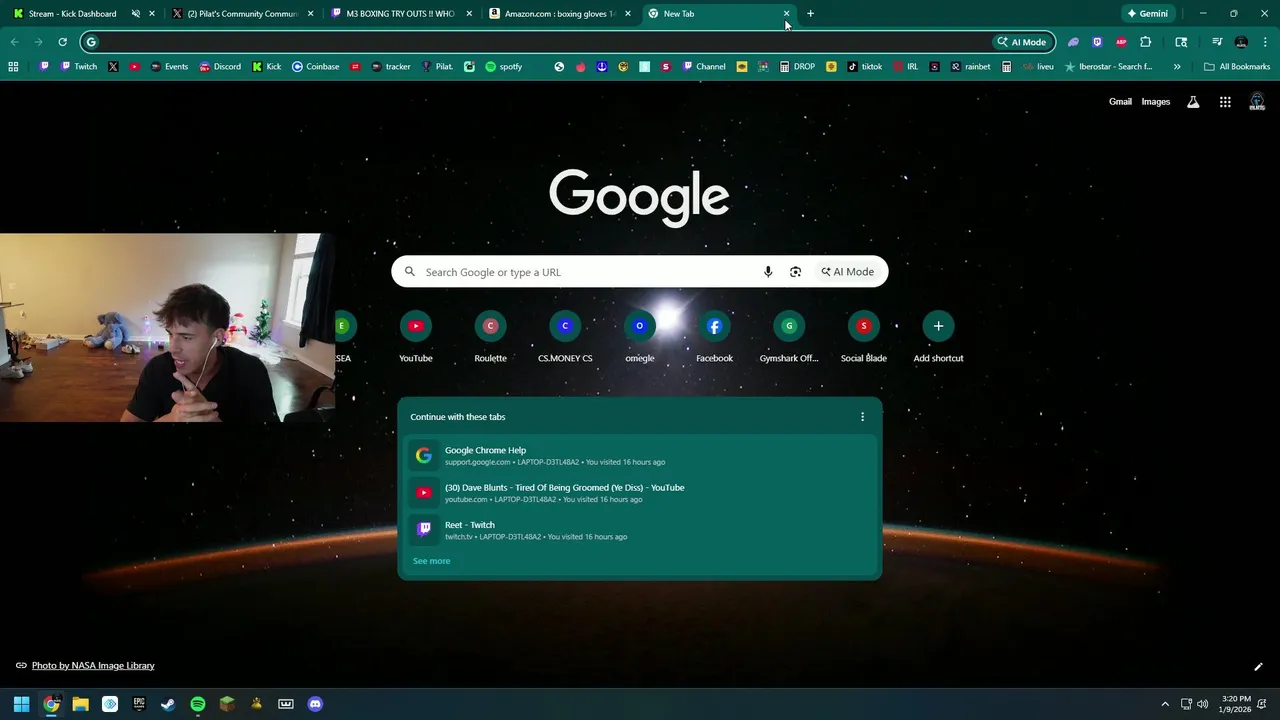Open the Gmail link
Screen dimensions: 1280x720
(x=1120, y=102)
